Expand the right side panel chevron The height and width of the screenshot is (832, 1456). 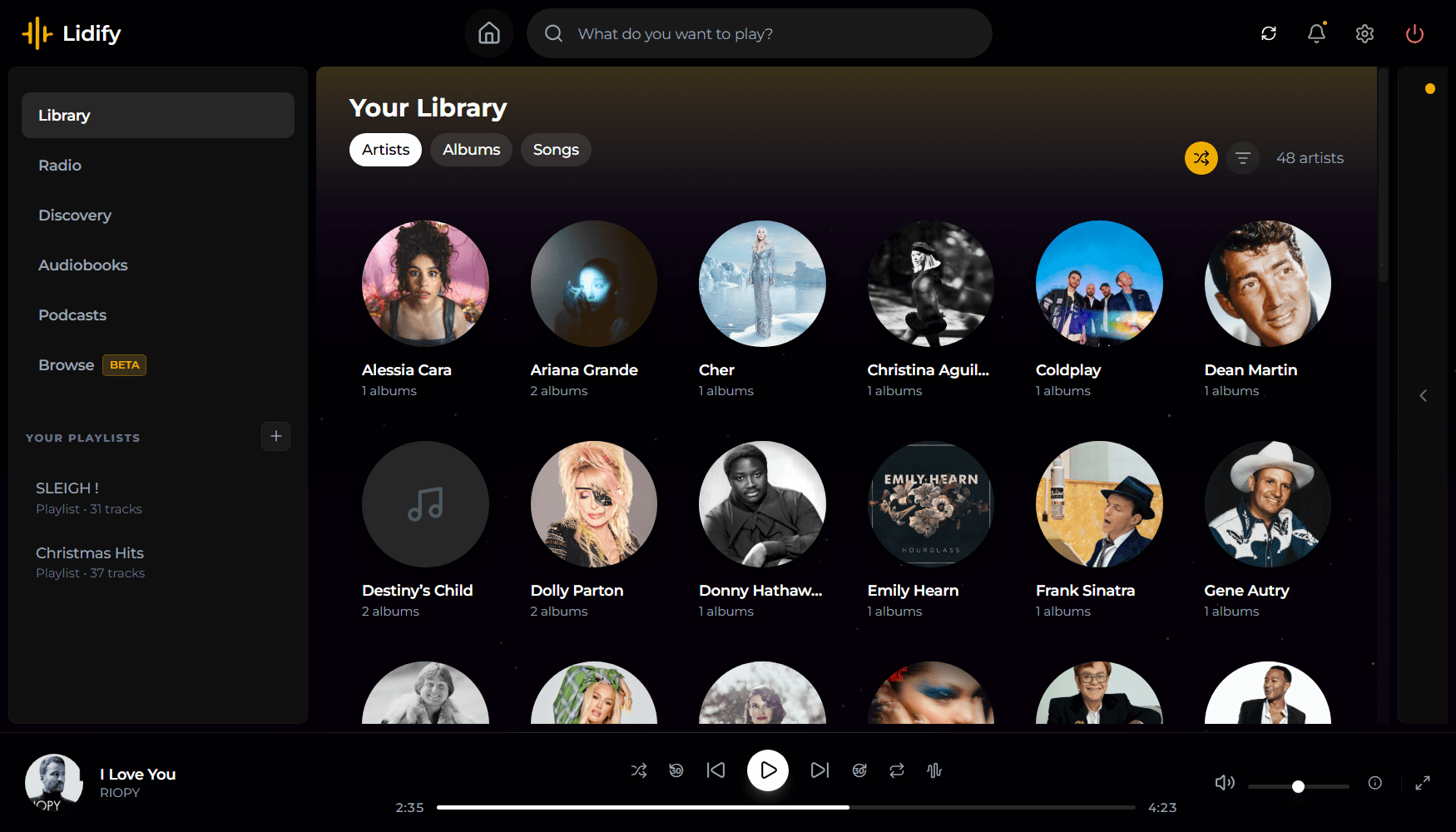pos(1424,395)
